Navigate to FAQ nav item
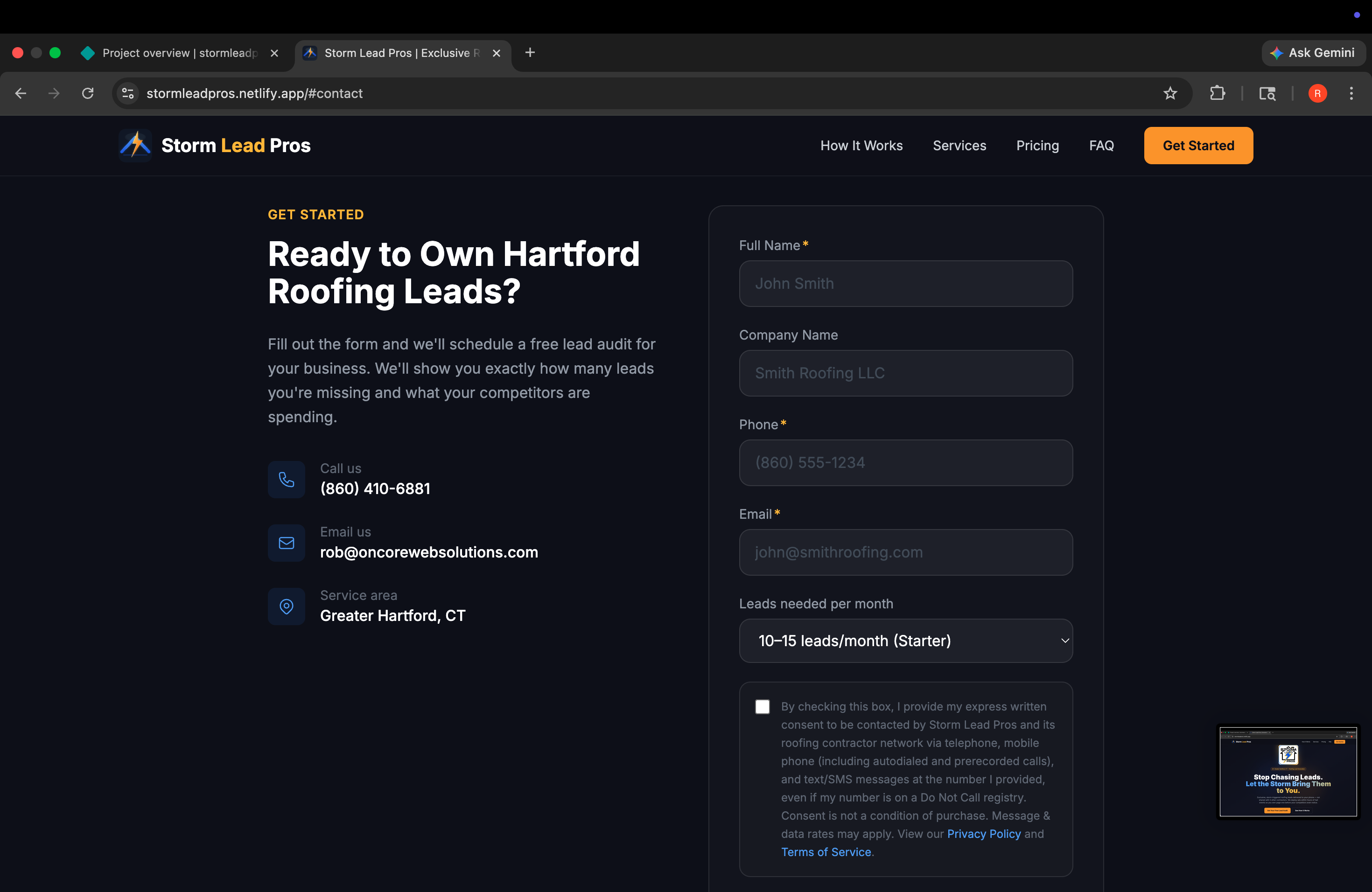This screenshot has width=1372, height=892. click(1101, 146)
